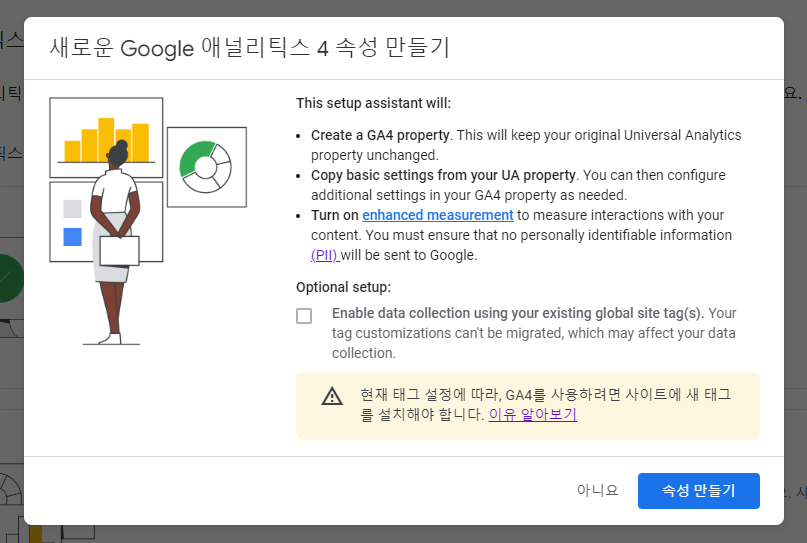
Task: Click the 'This setup assistant will:' heading
Action: point(373,103)
